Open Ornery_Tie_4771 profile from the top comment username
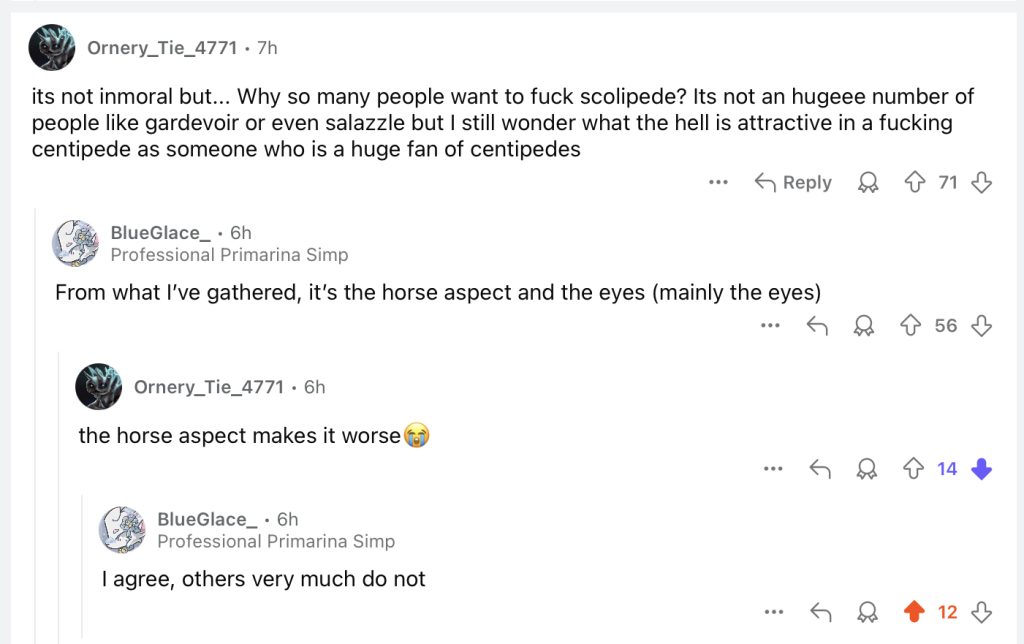This screenshot has width=1024, height=644. pyautogui.click(x=162, y=47)
